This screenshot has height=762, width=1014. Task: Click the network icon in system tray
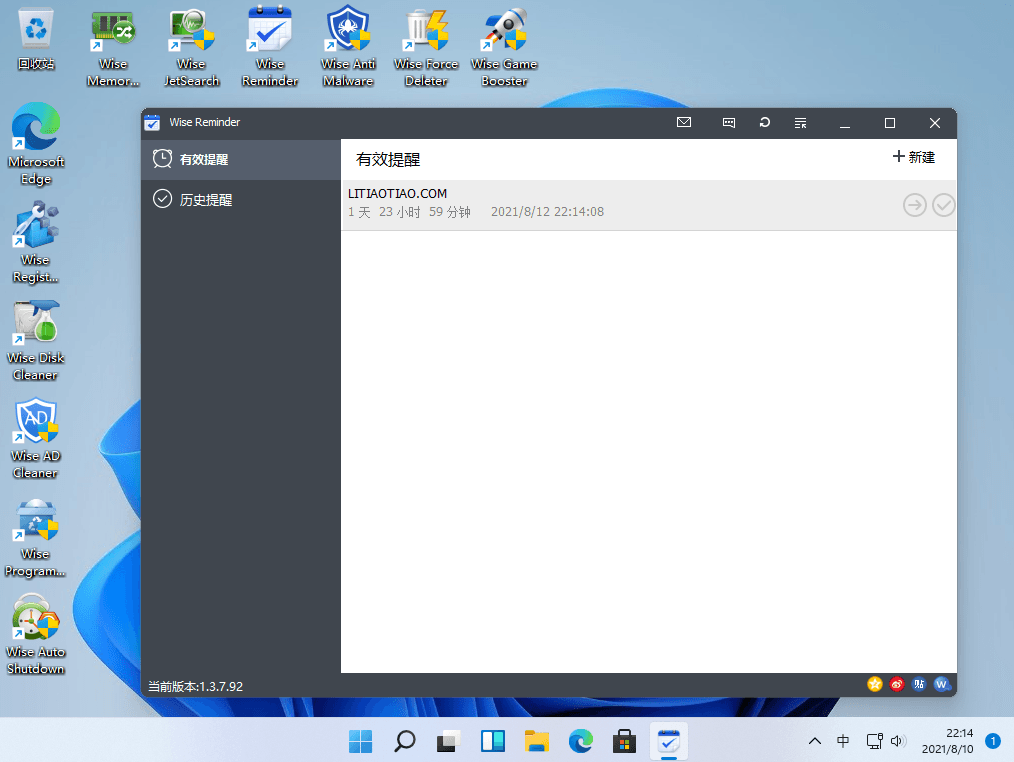(874, 741)
